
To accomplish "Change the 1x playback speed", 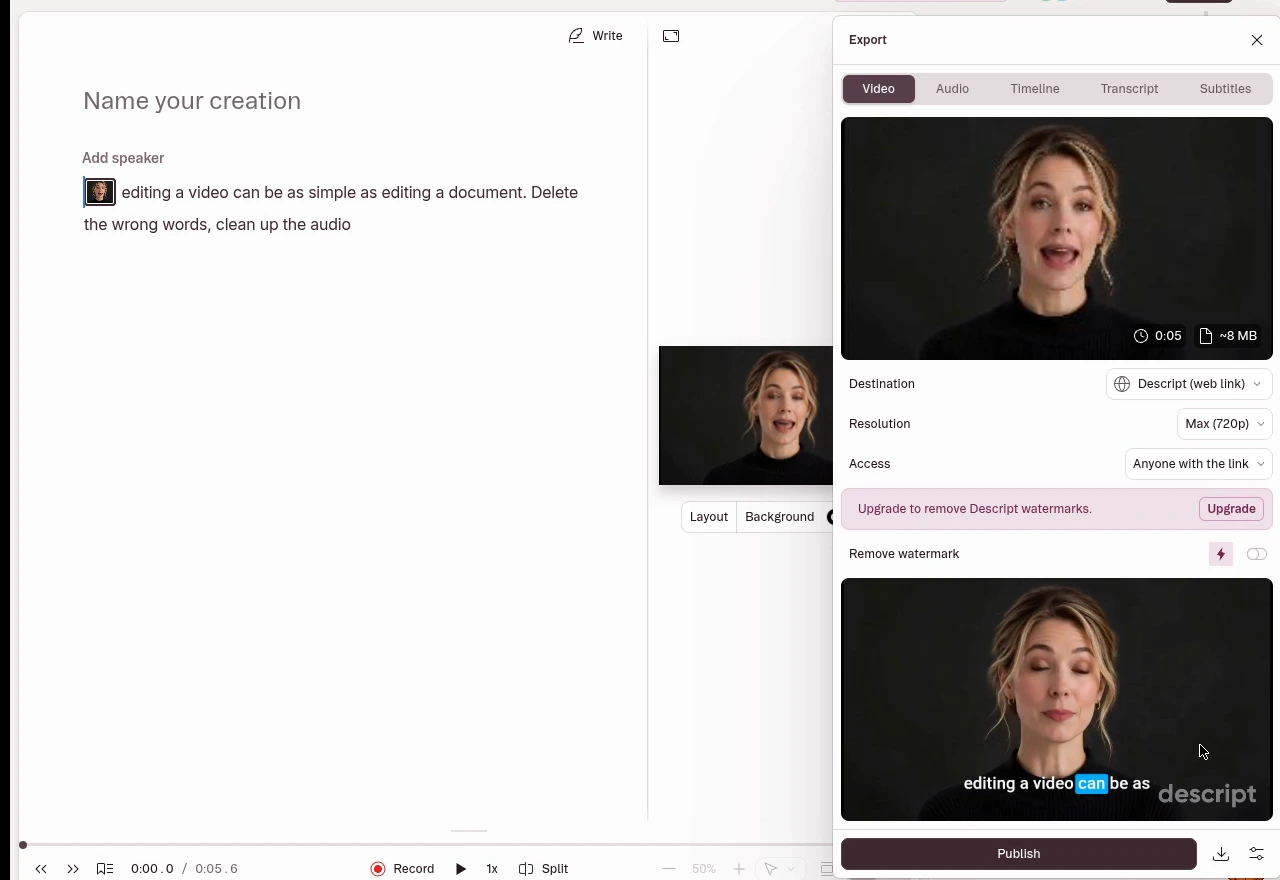I will [x=492, y=869].
